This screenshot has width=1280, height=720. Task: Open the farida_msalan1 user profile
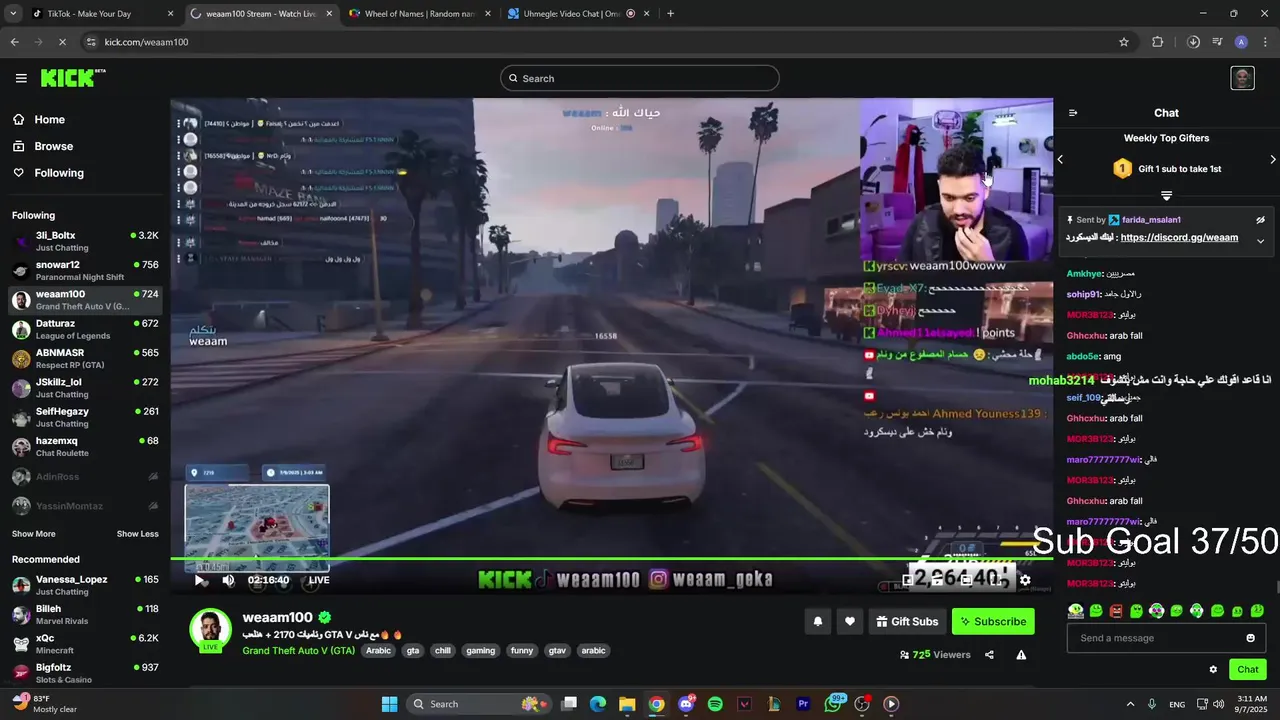1151,220
